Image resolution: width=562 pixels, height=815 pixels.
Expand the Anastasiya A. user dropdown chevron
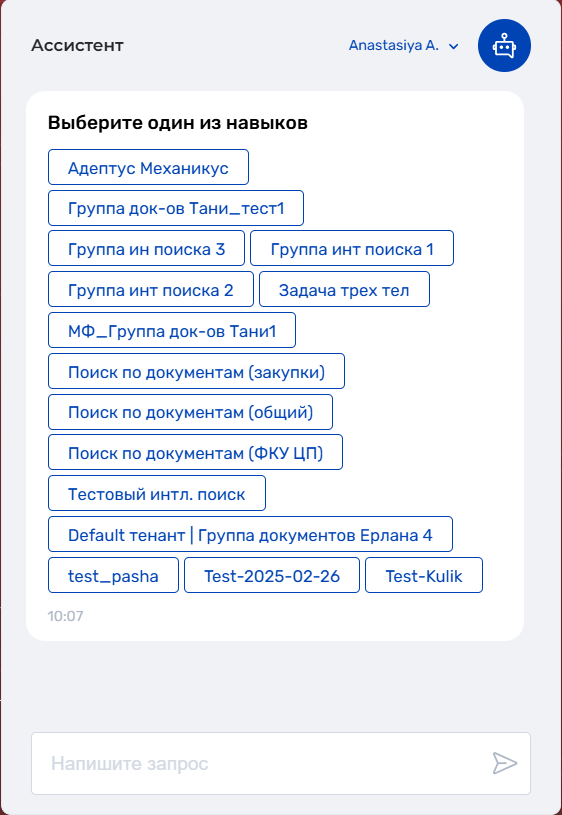point(453,46)
